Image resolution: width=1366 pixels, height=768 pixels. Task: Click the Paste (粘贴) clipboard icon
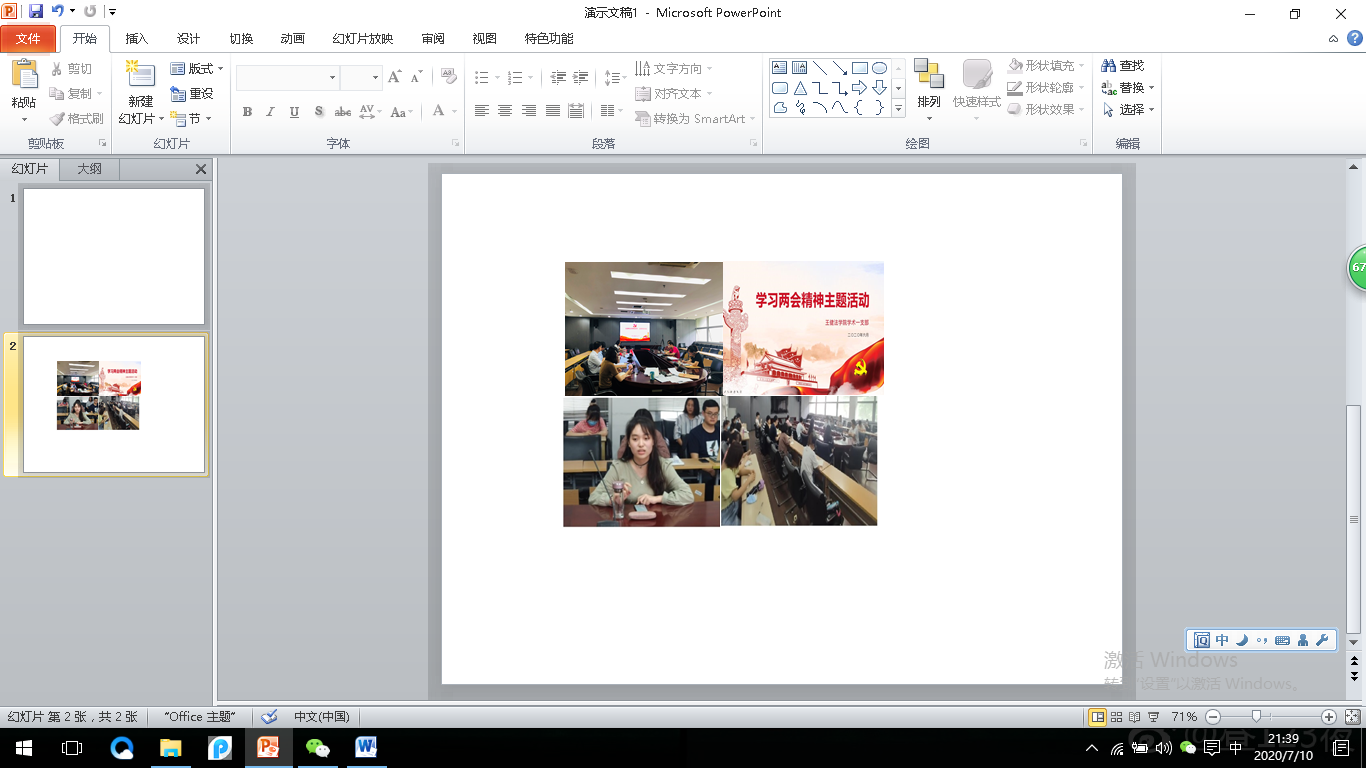click(24, 76)
